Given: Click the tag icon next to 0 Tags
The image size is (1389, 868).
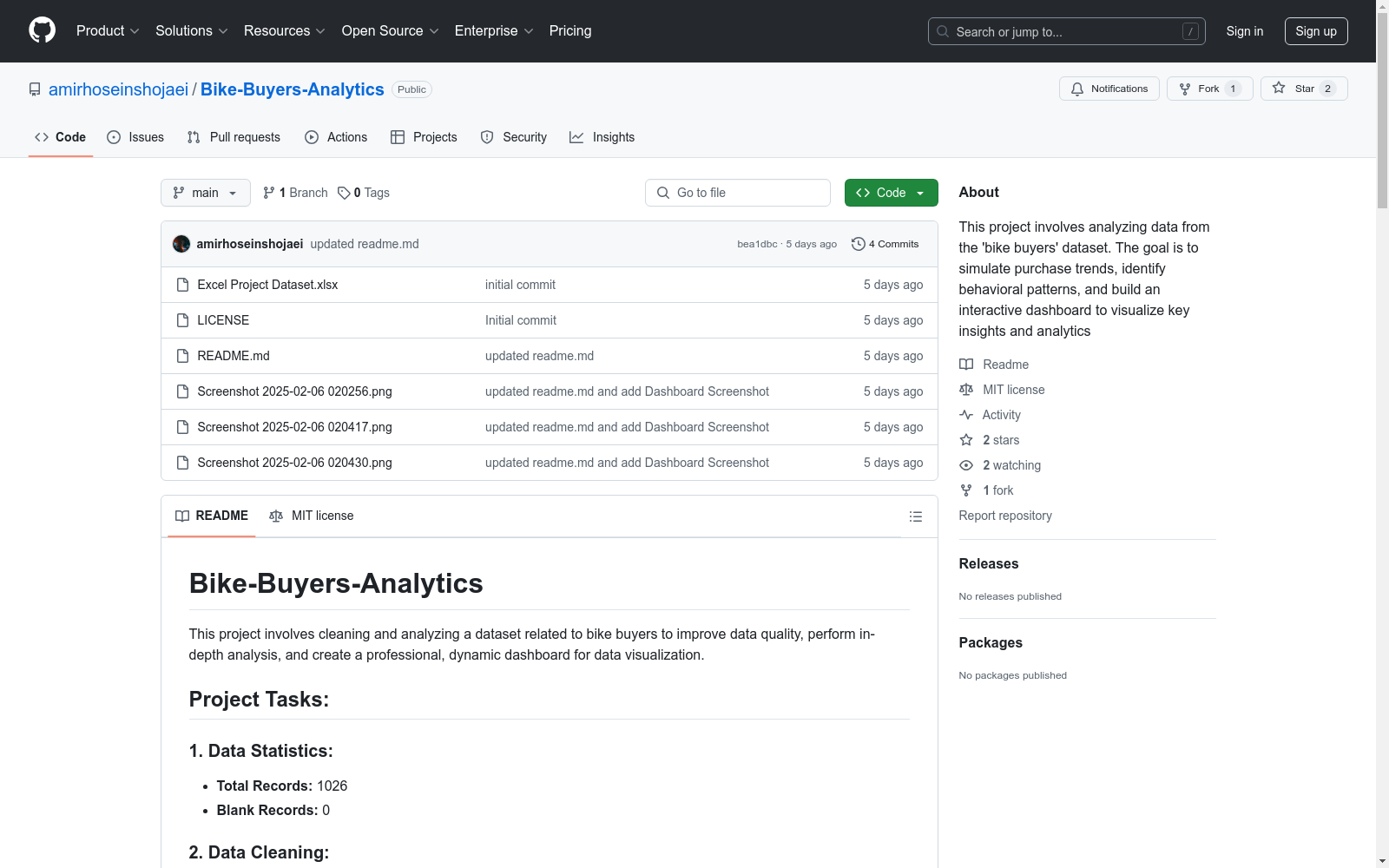Looking at the screenshot, I should tap(344, 193).
